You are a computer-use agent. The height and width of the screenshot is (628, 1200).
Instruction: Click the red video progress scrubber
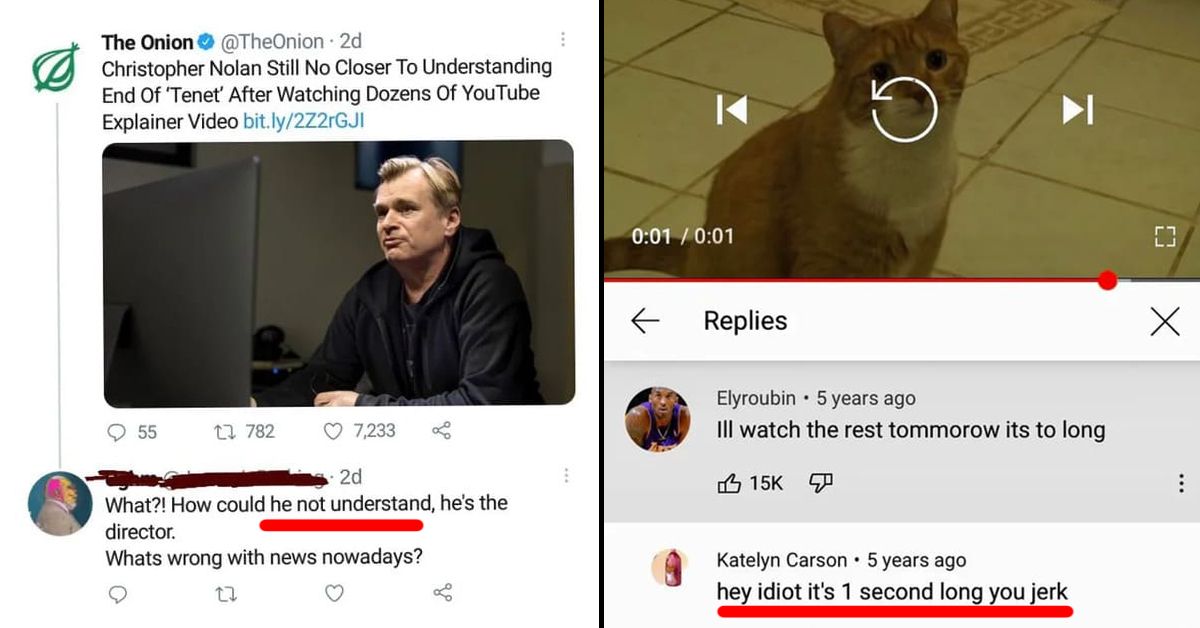[1107, 281]
